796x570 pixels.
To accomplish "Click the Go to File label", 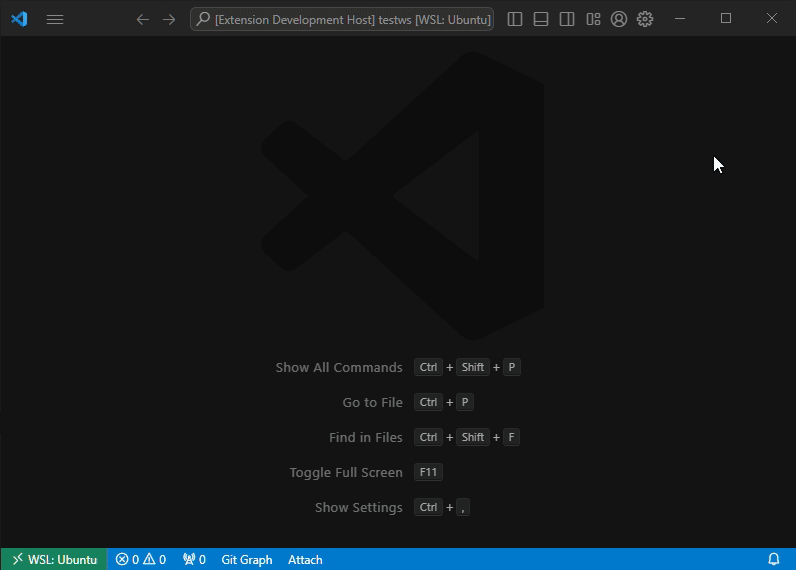I will pos(372,403).
